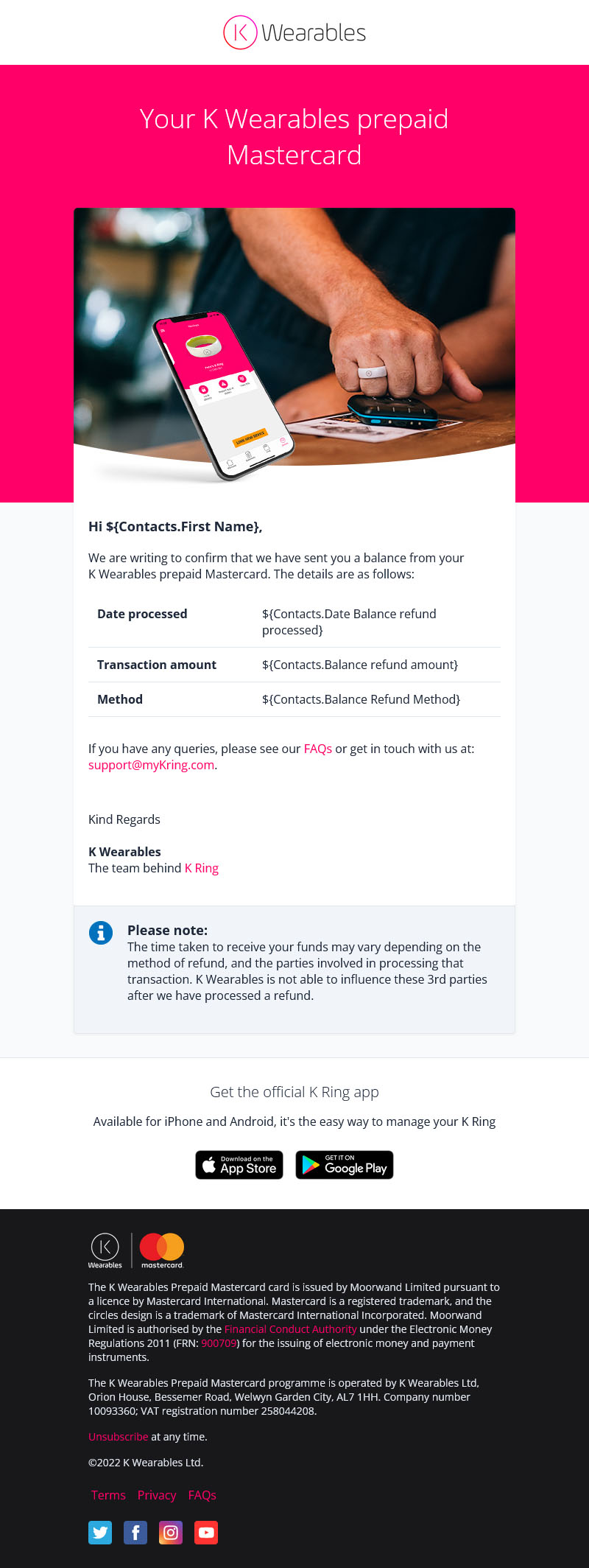The height and width of the screenshot is (1568, 589).
Task: Click the K Wearables header logo
Action: (x=294, y=32)
